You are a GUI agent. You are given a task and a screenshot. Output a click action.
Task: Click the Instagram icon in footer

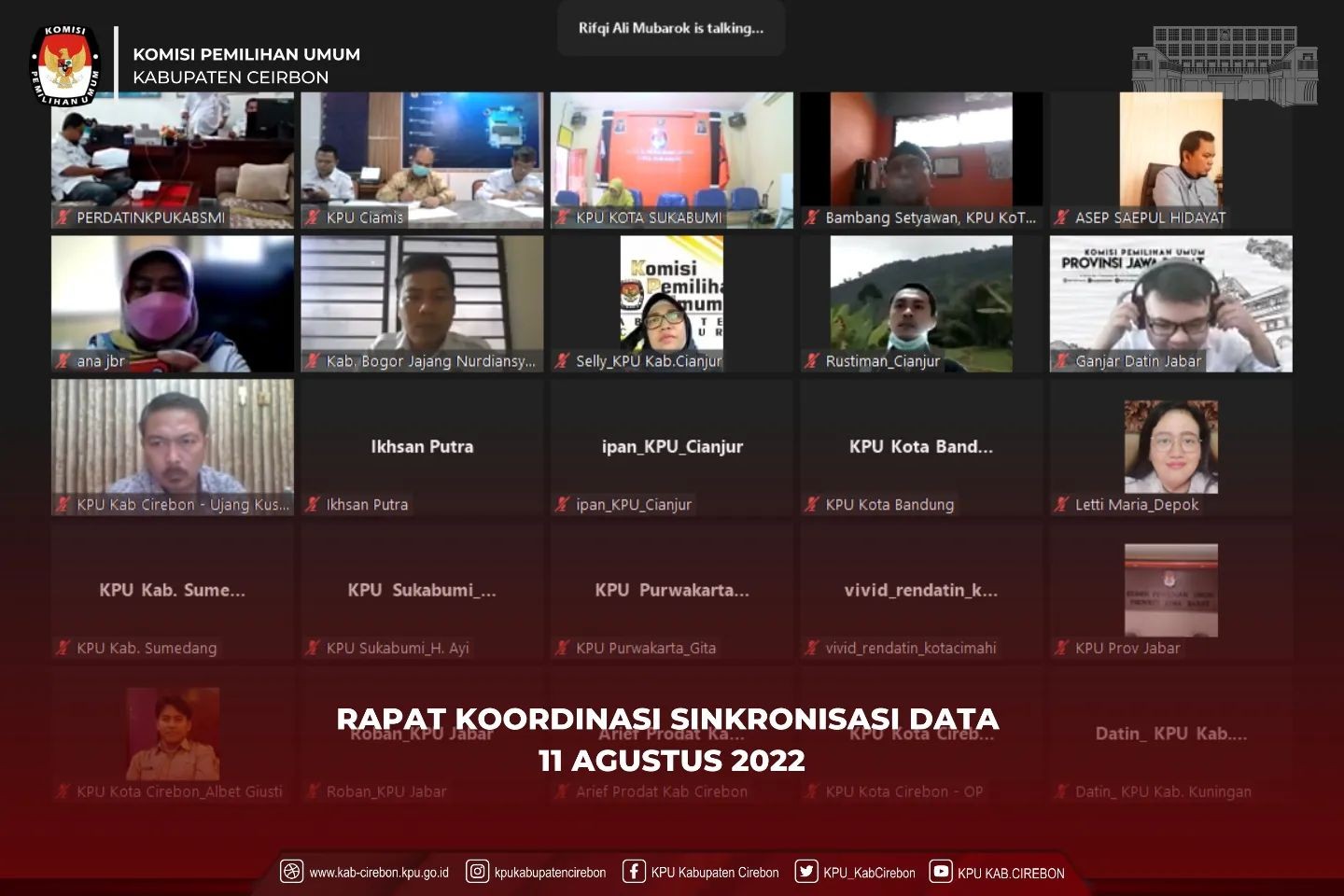[477, 872]
